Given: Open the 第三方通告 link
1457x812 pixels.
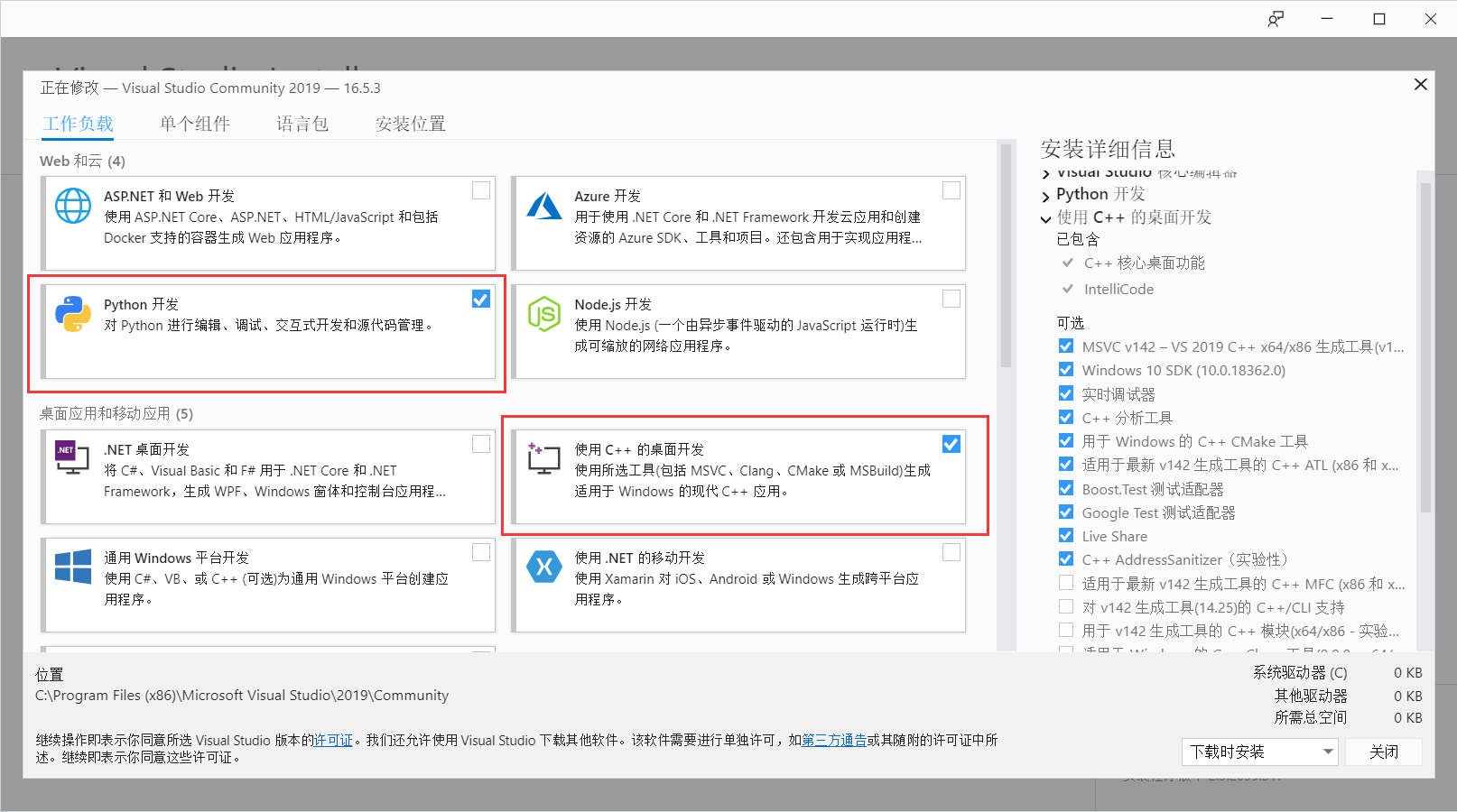Looking at the screenshot, I should tap(833, 740).
